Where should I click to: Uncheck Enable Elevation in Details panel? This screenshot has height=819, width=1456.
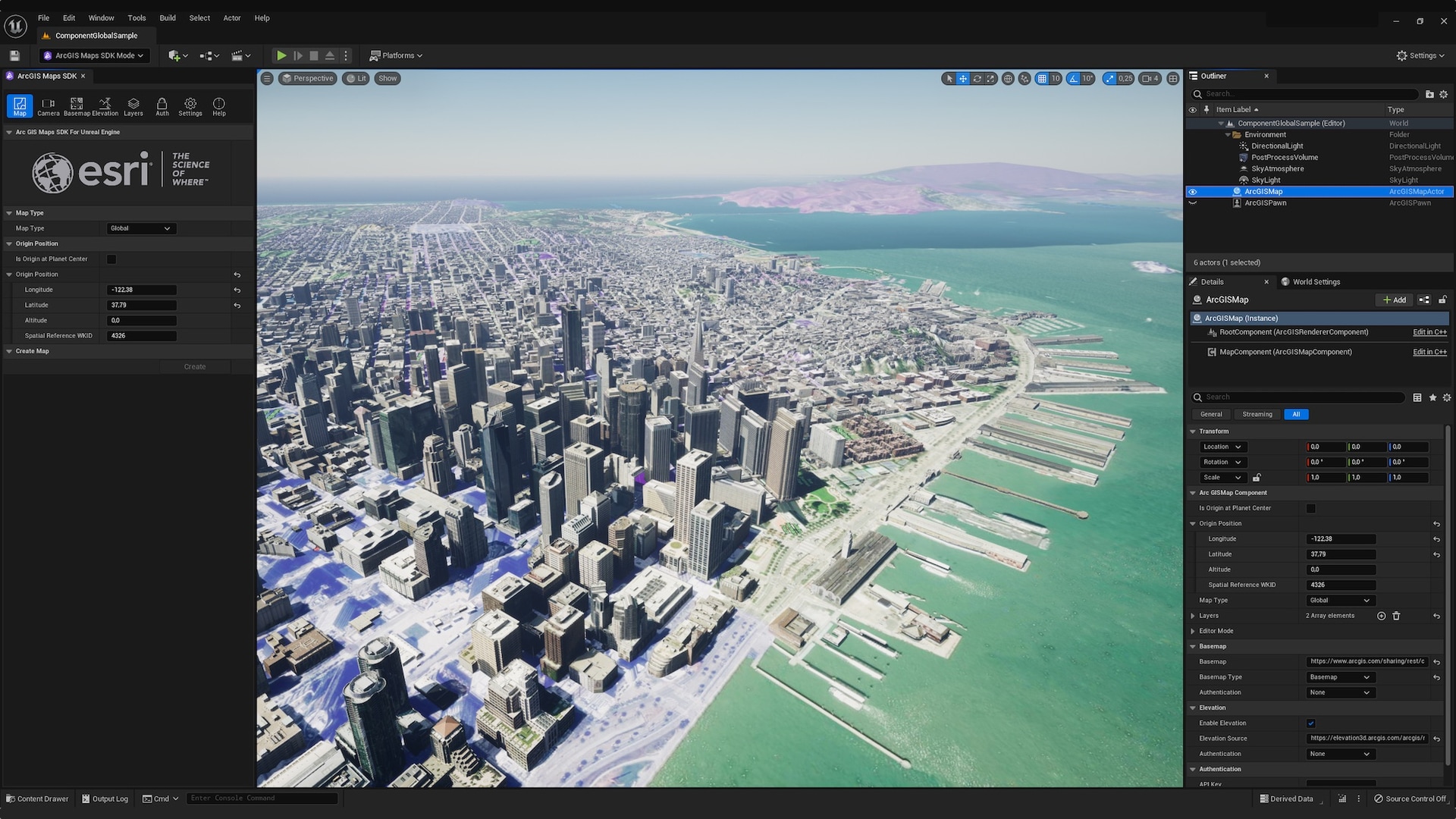[x=1310, y=723]
